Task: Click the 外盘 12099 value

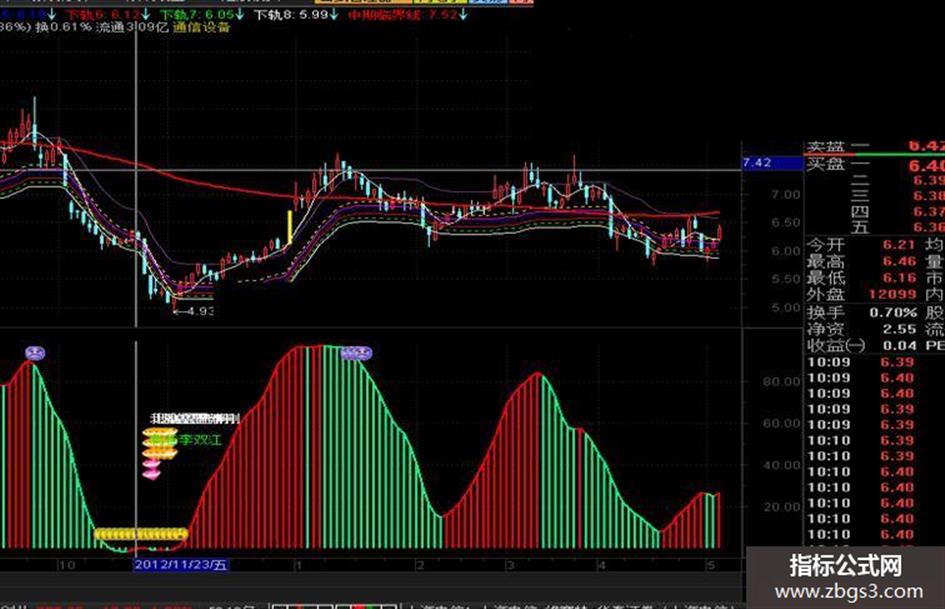Action: click(893, 294)
